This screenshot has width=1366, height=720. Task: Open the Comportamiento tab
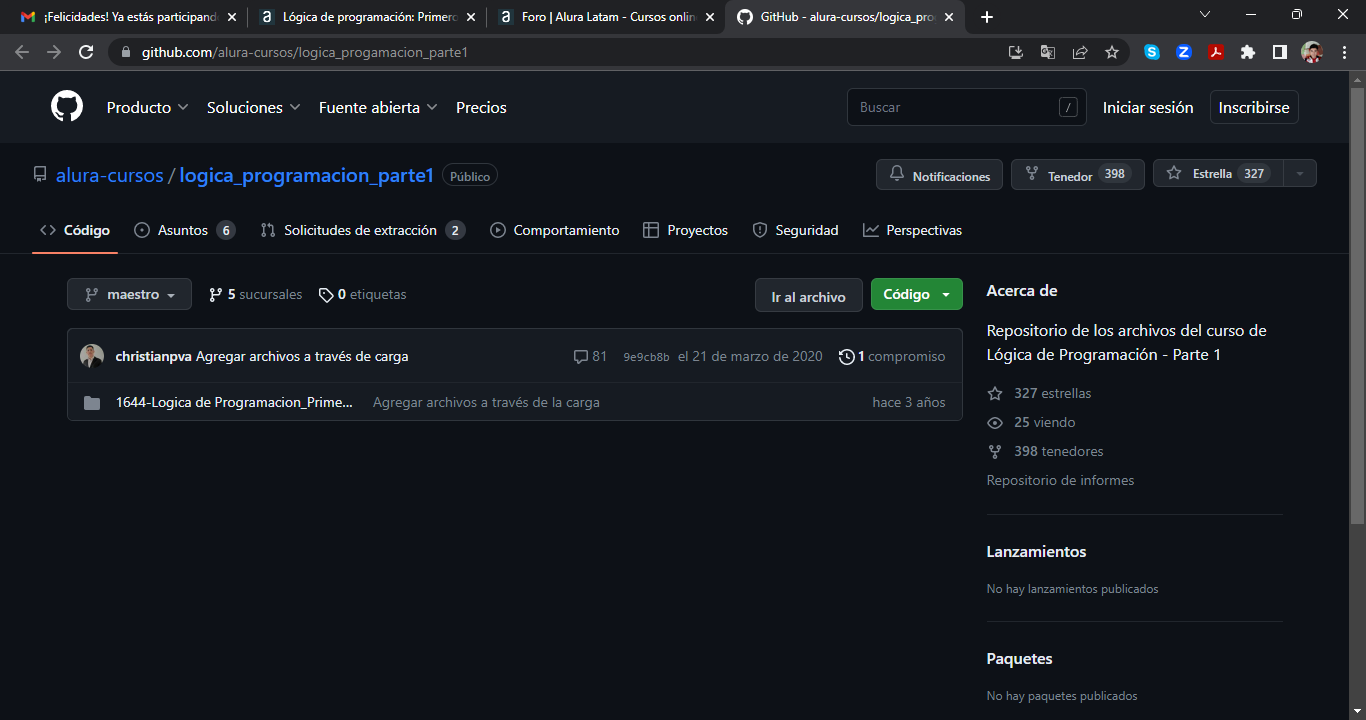click(x=555, y=230)
